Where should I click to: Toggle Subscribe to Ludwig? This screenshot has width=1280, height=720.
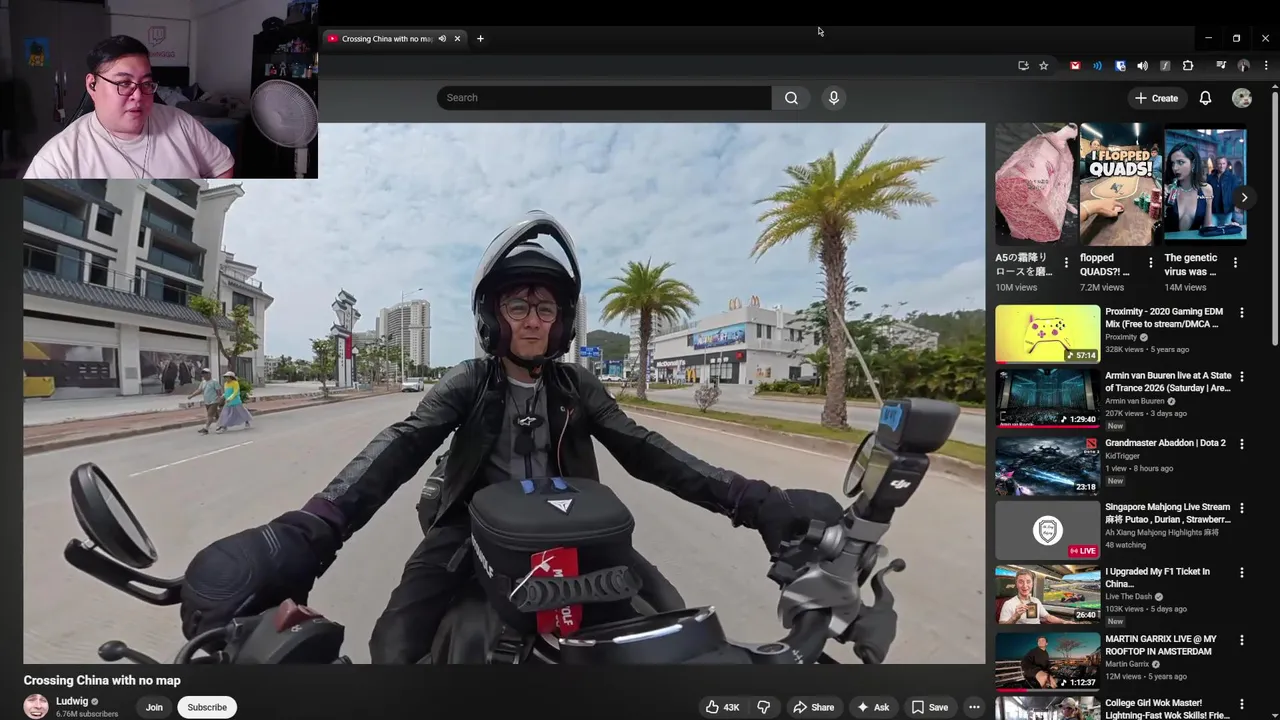207,707
